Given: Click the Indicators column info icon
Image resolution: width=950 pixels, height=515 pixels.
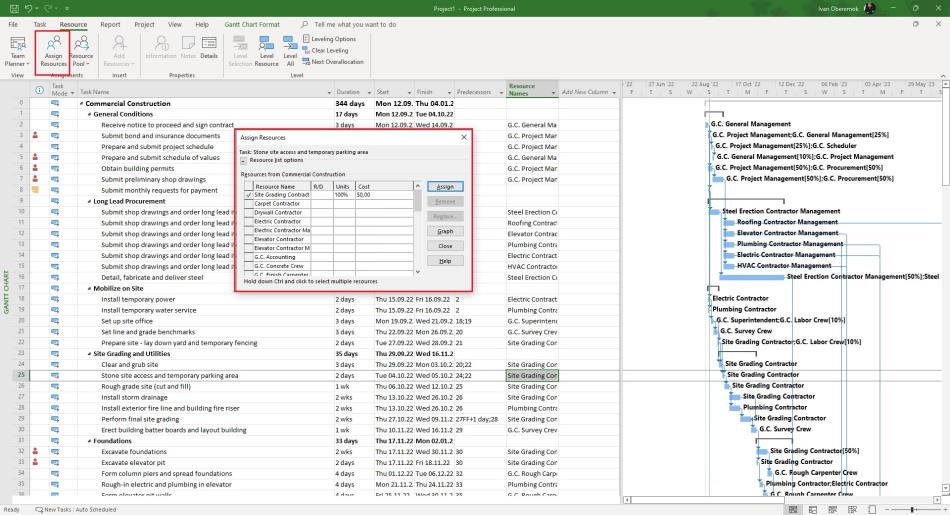Looking at the screenshot, I should point(39,90).
